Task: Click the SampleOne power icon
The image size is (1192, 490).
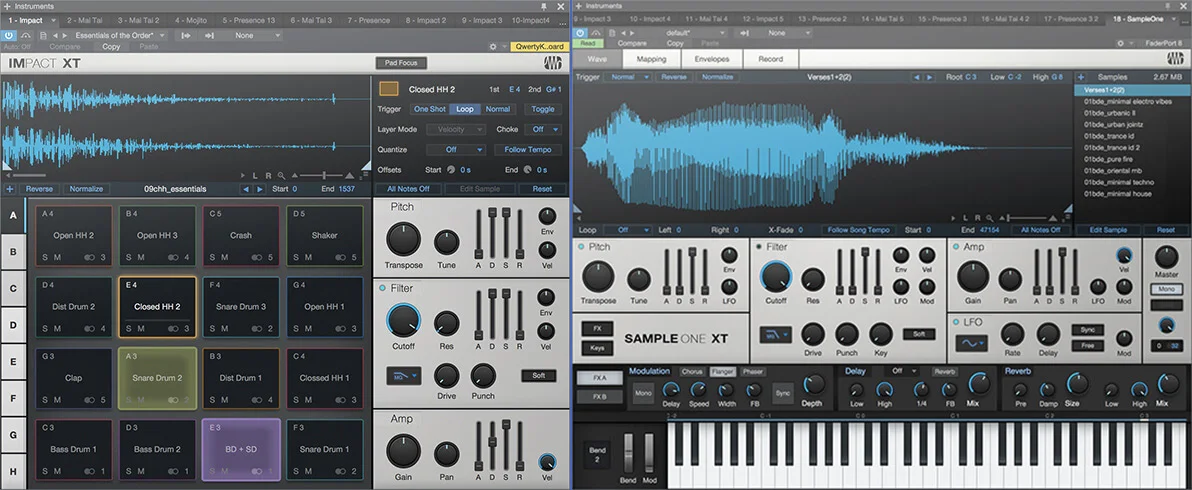Action: point(581,33)
